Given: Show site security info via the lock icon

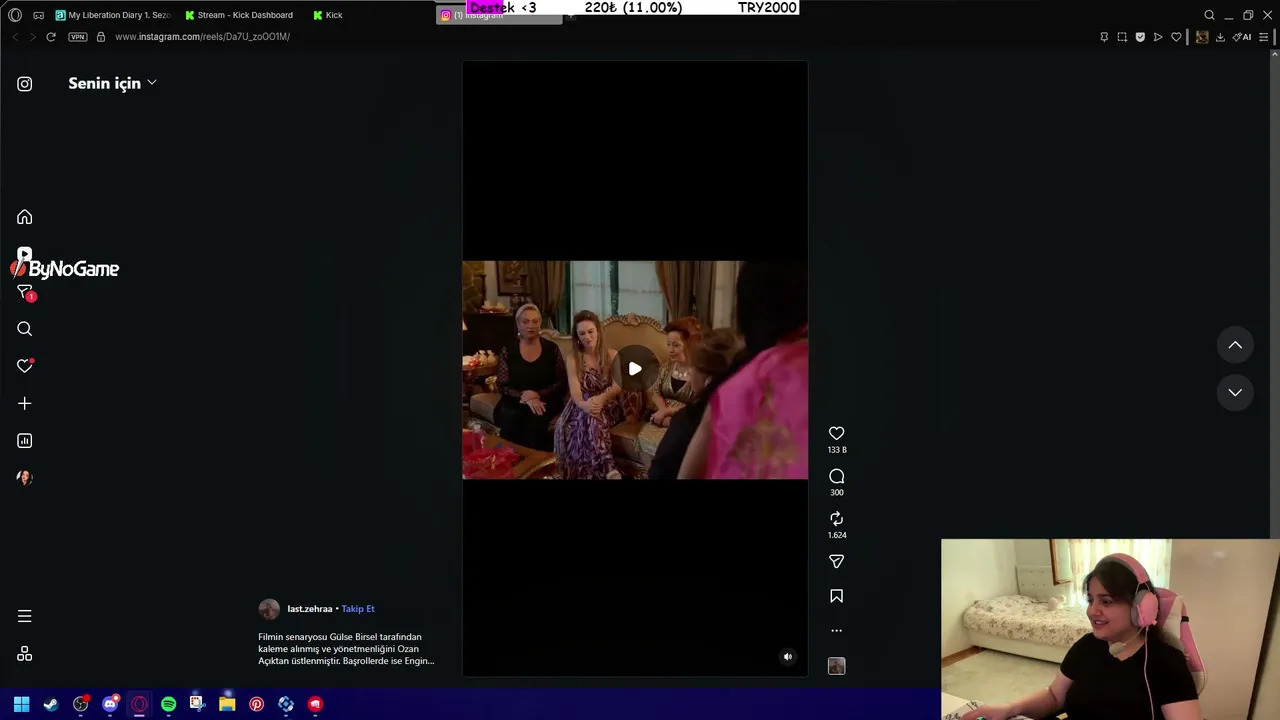Looking at the screenshot, I should 101,37.
